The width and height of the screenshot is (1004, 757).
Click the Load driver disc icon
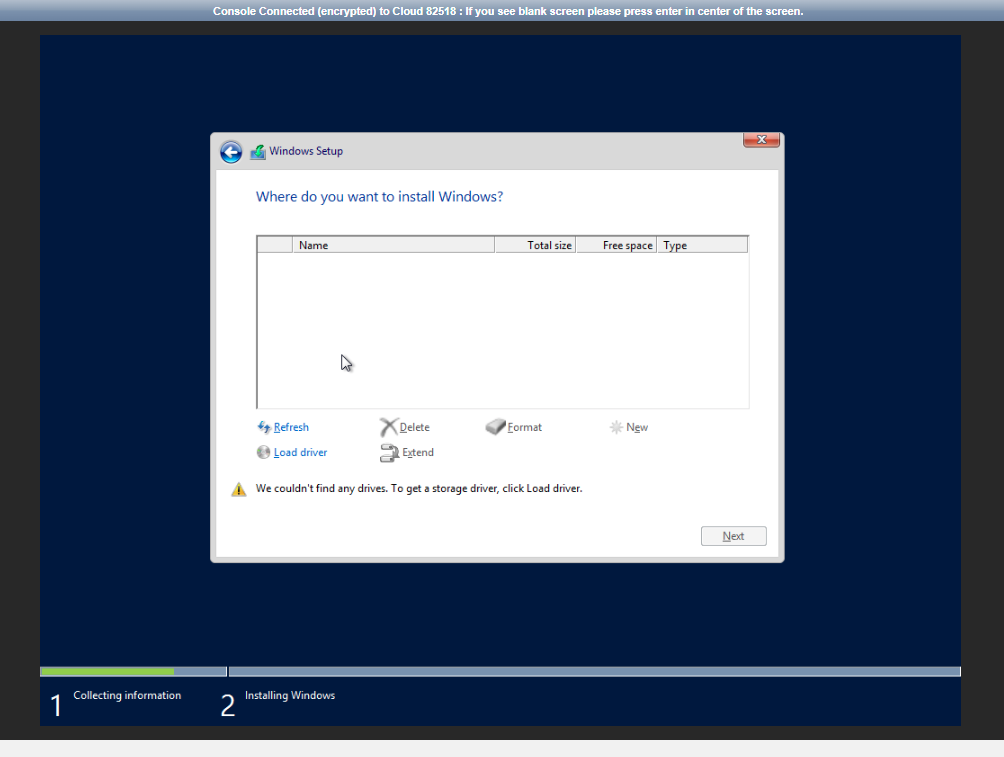263,452
